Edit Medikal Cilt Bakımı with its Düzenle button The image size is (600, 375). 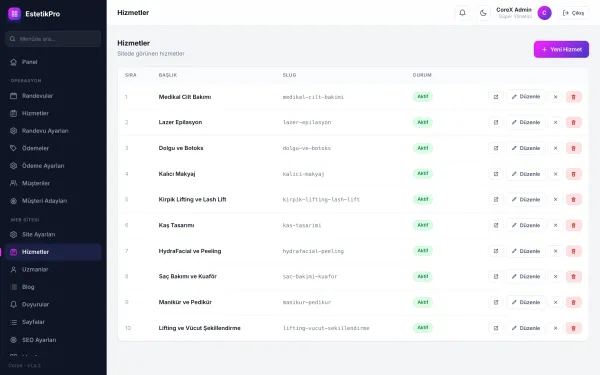[x=526, y=97]
